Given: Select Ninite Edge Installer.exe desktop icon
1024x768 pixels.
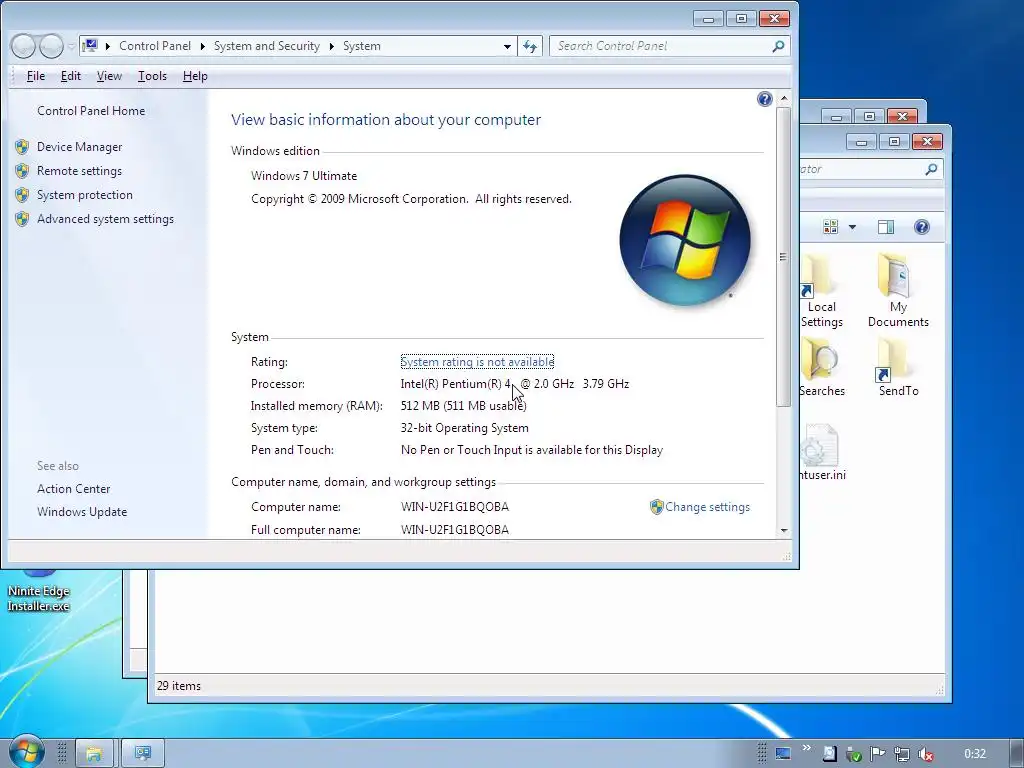Looking at the screenshot, I should 38,592.
